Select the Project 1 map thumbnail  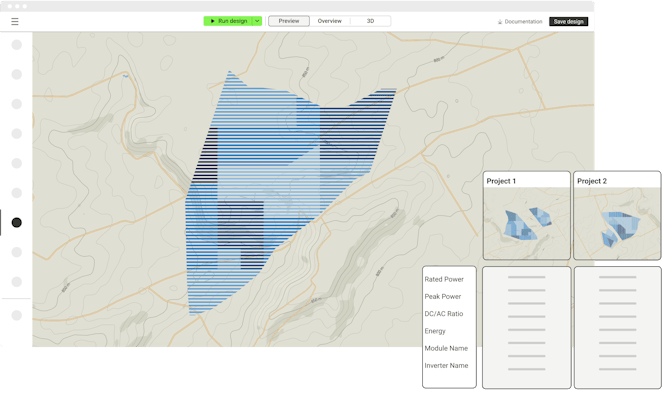526,224
